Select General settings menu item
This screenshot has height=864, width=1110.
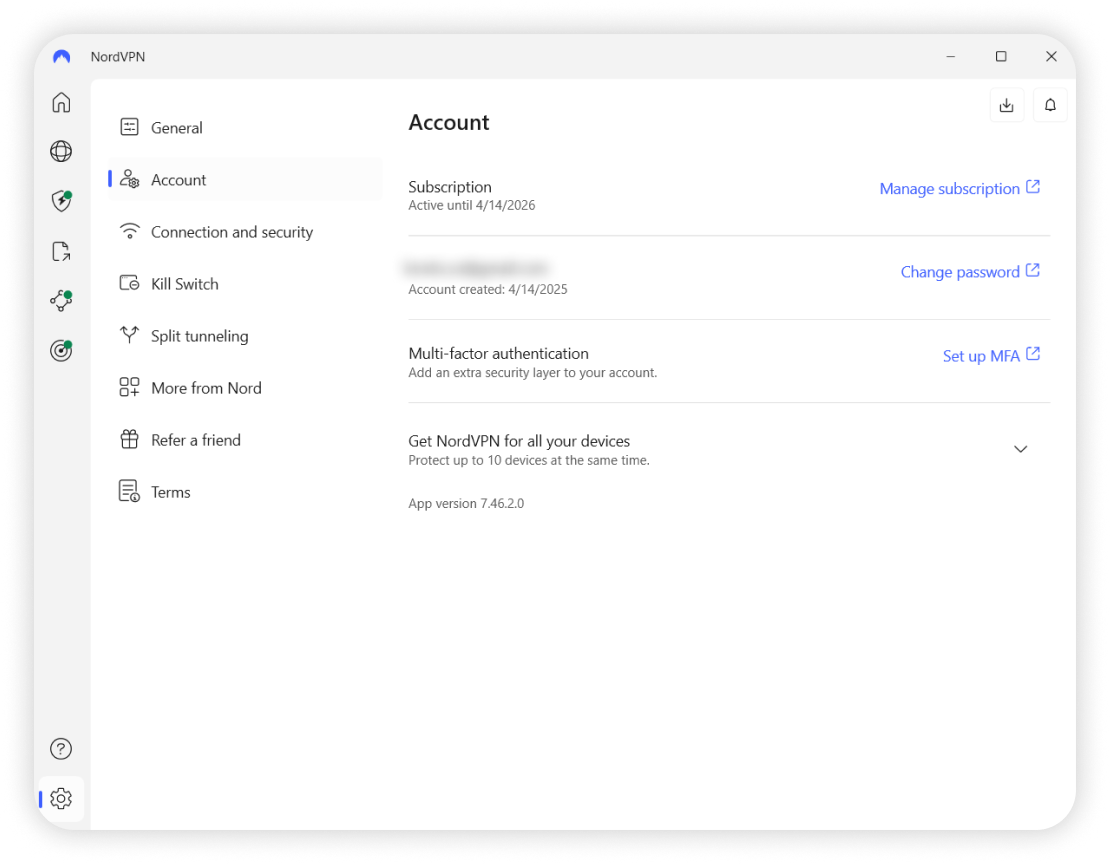176,128
